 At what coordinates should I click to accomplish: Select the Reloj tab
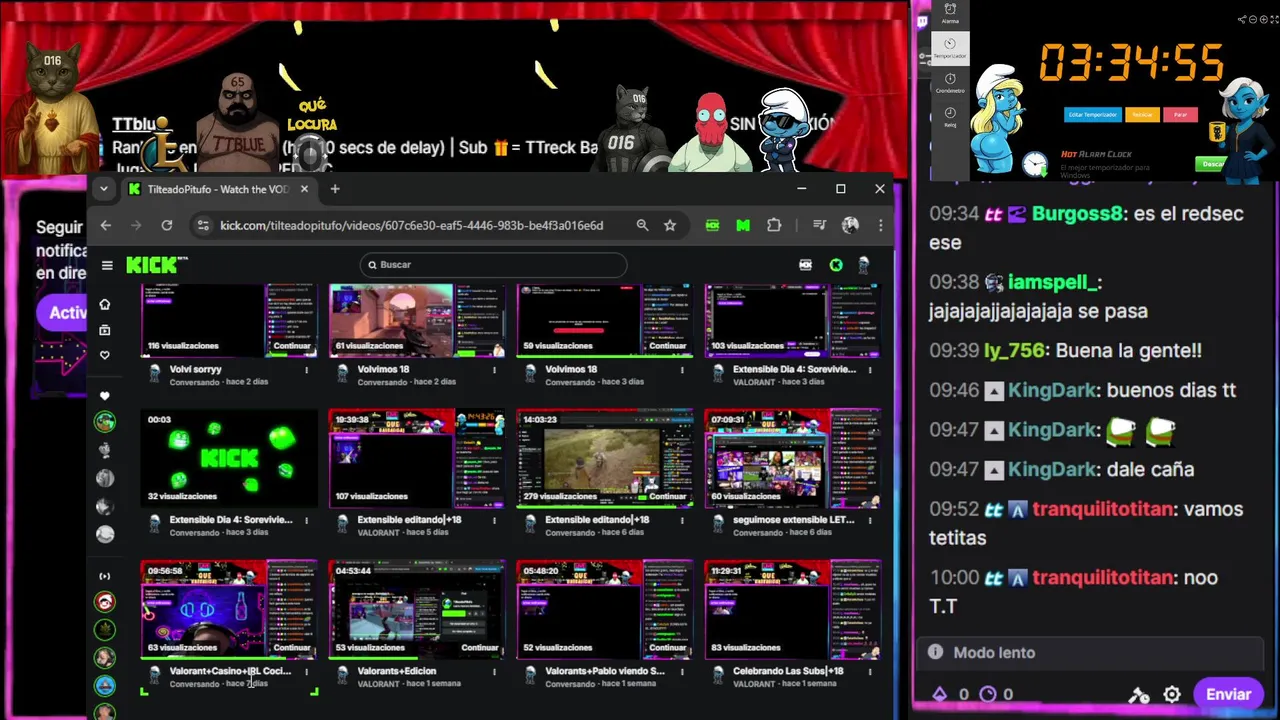tap(950, 118)
